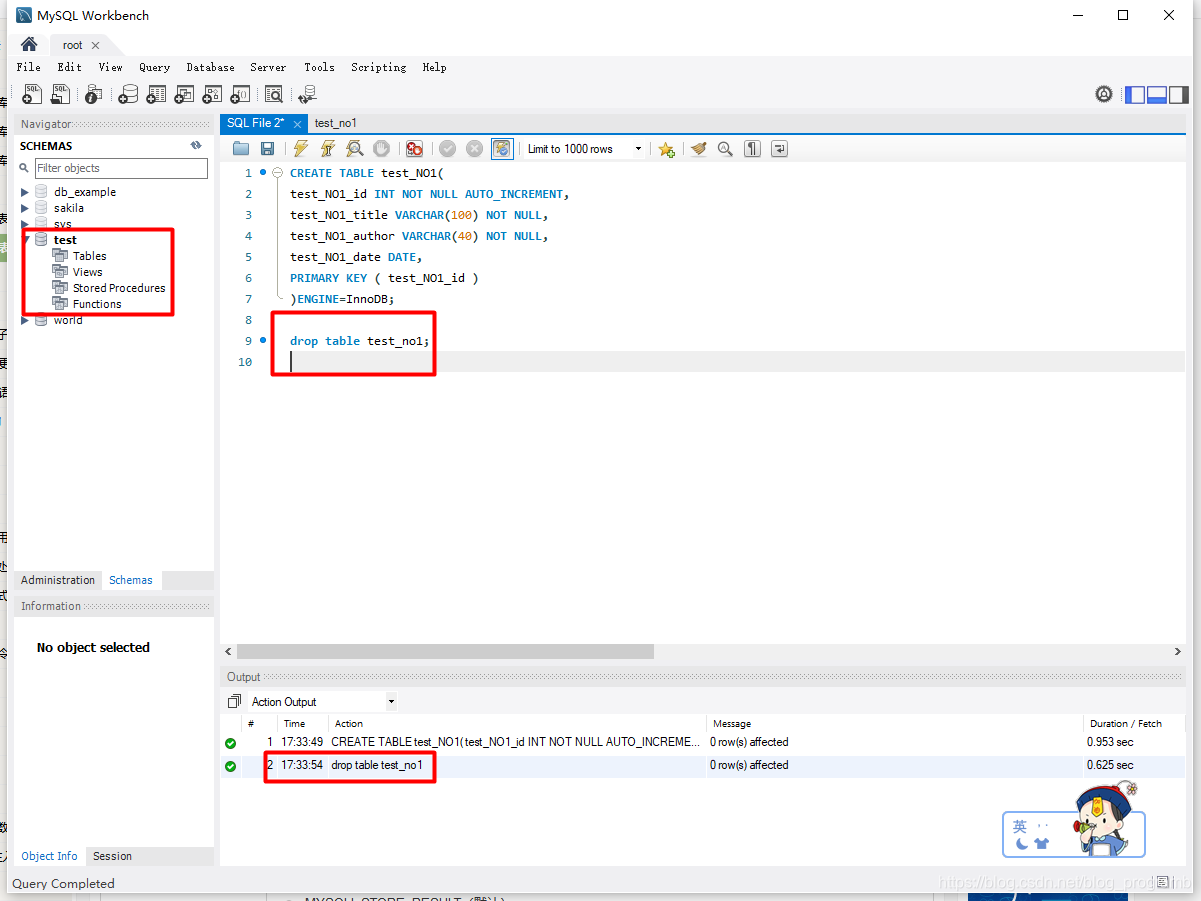1201x901 pixels.
Task: Open the object inspector from main toolbar
Action: point(93,94)
